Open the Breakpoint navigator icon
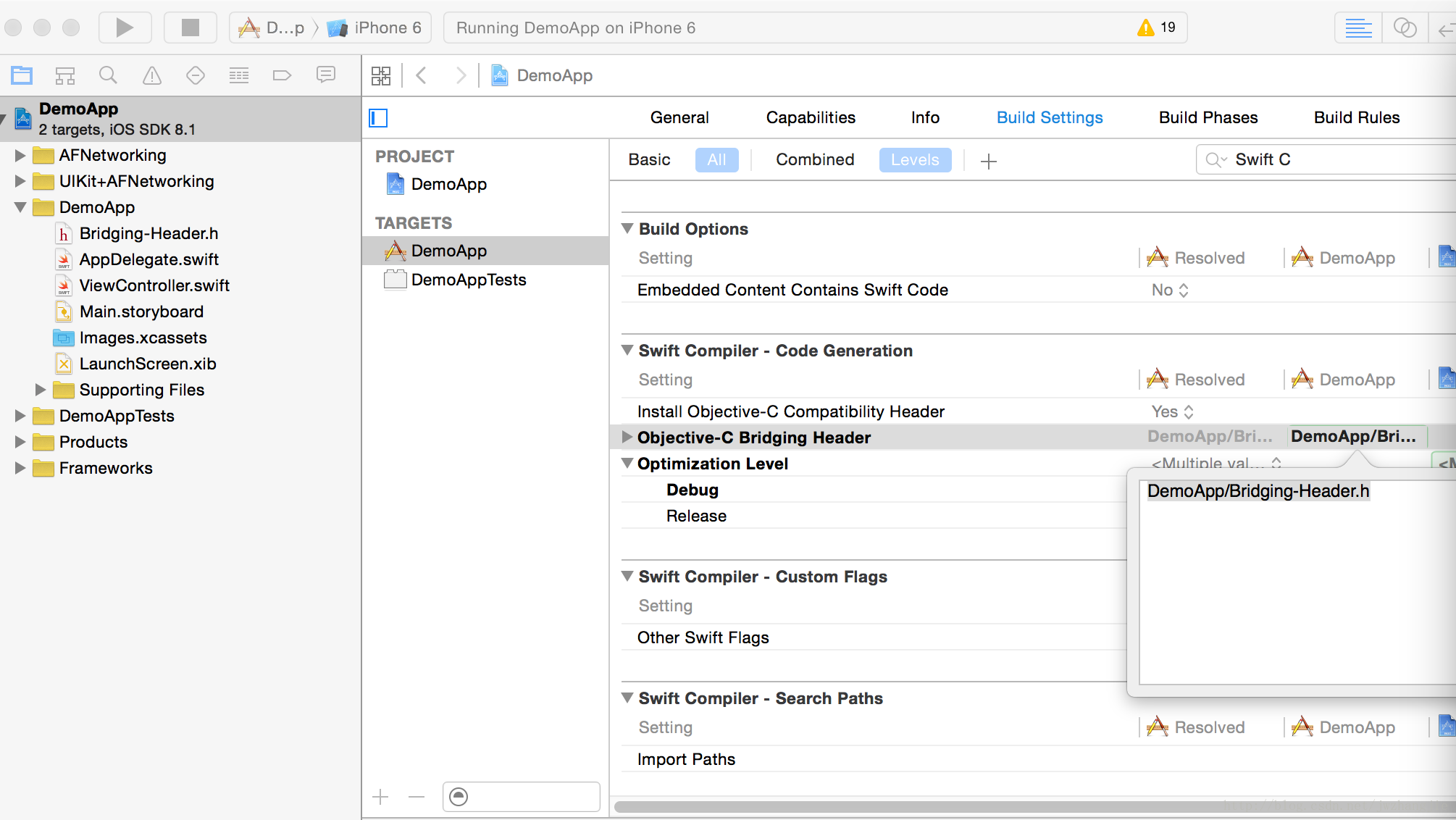 pyautogui.click(x=282, y=75)
